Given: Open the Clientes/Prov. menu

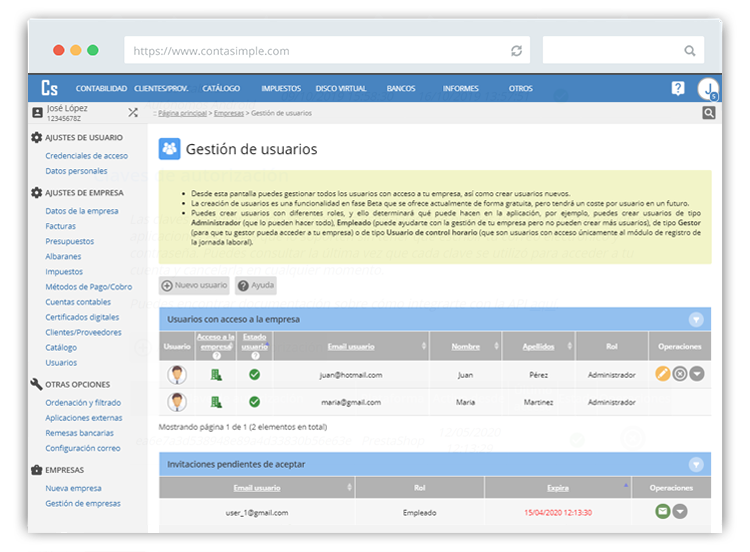Looking at the screenshot, I should point(161,88).
